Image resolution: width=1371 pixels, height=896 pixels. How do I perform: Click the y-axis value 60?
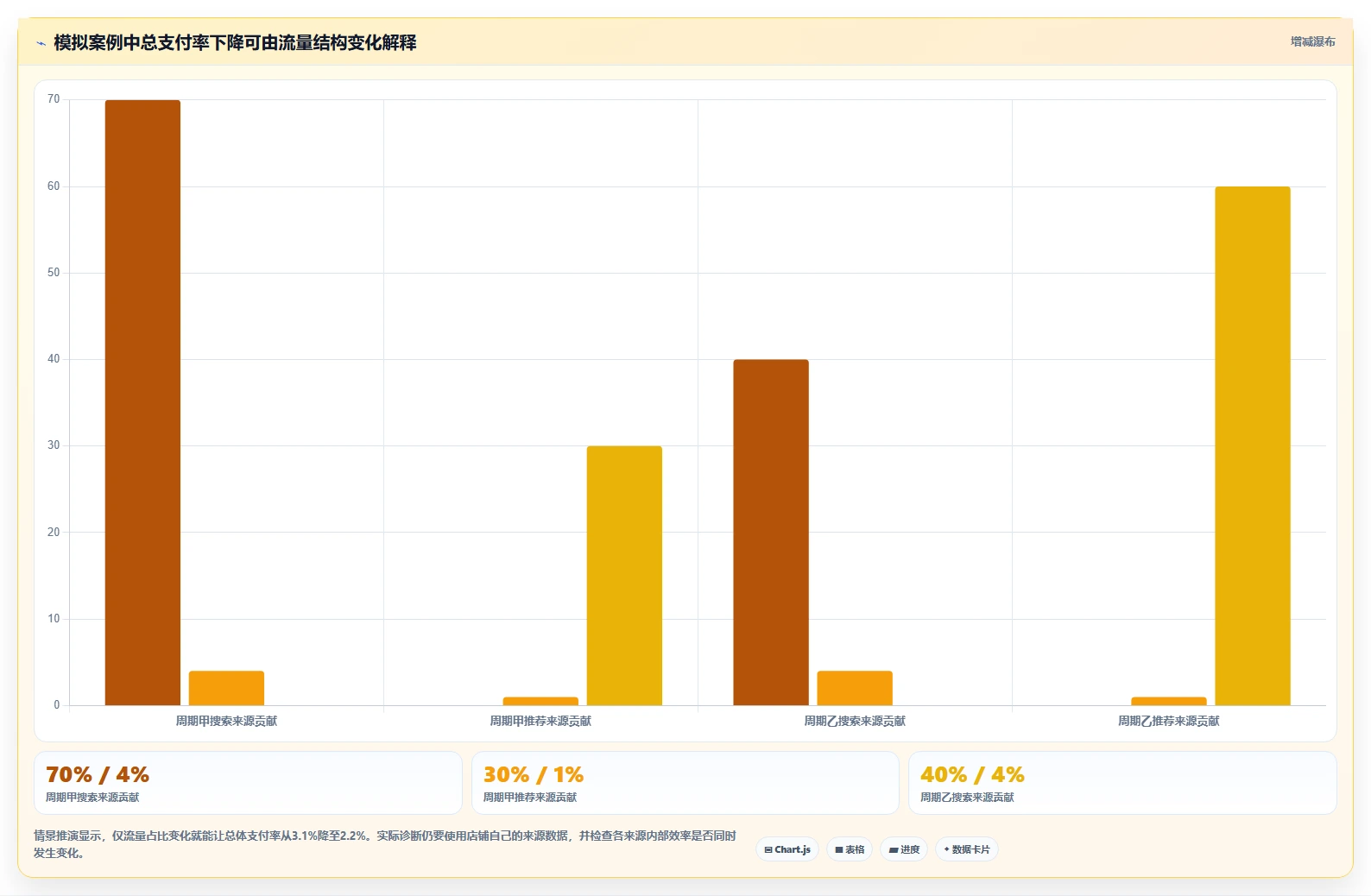(x=54, y=186)
